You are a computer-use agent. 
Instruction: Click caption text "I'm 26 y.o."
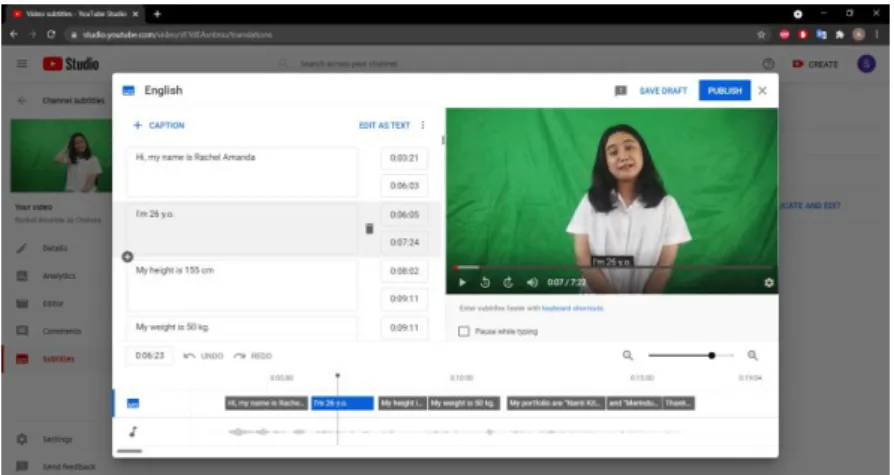tap(155, 214)
